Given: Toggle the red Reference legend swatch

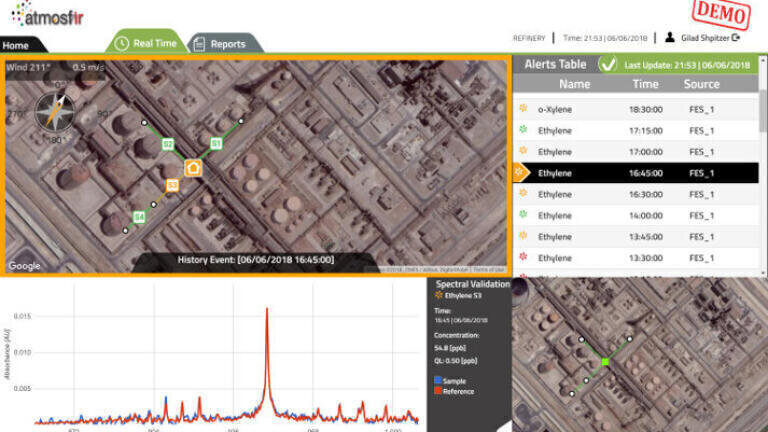Looking at the screenshot, I should click(x=438, y=390).
